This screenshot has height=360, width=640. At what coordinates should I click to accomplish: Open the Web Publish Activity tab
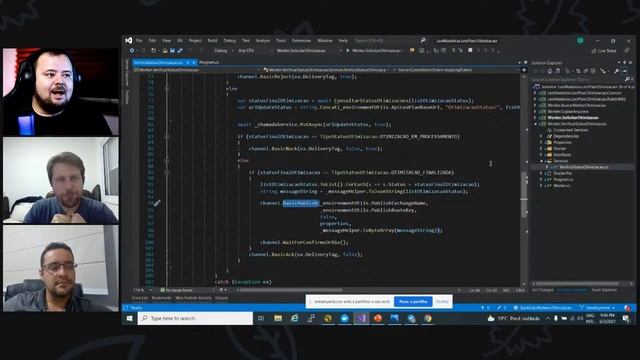pyautogui.click(x=193, y=298)
